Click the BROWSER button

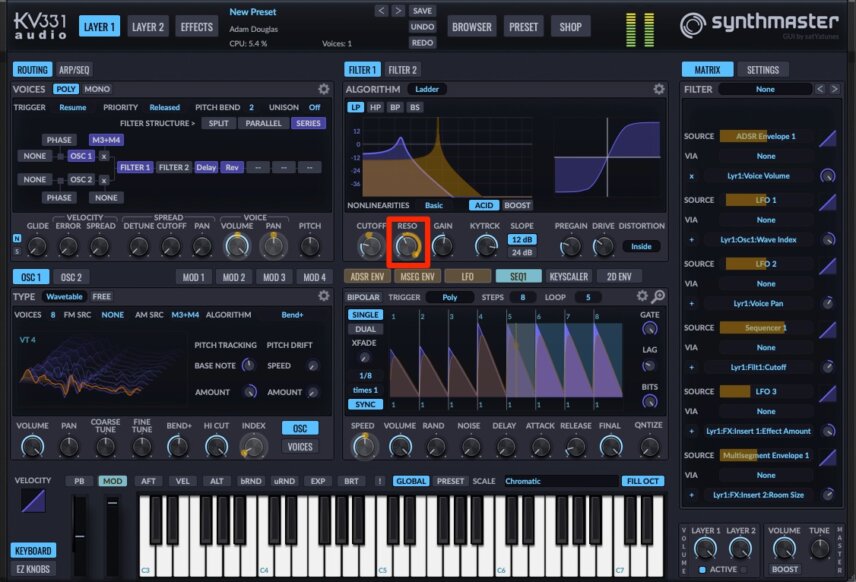tap(472, 27)
